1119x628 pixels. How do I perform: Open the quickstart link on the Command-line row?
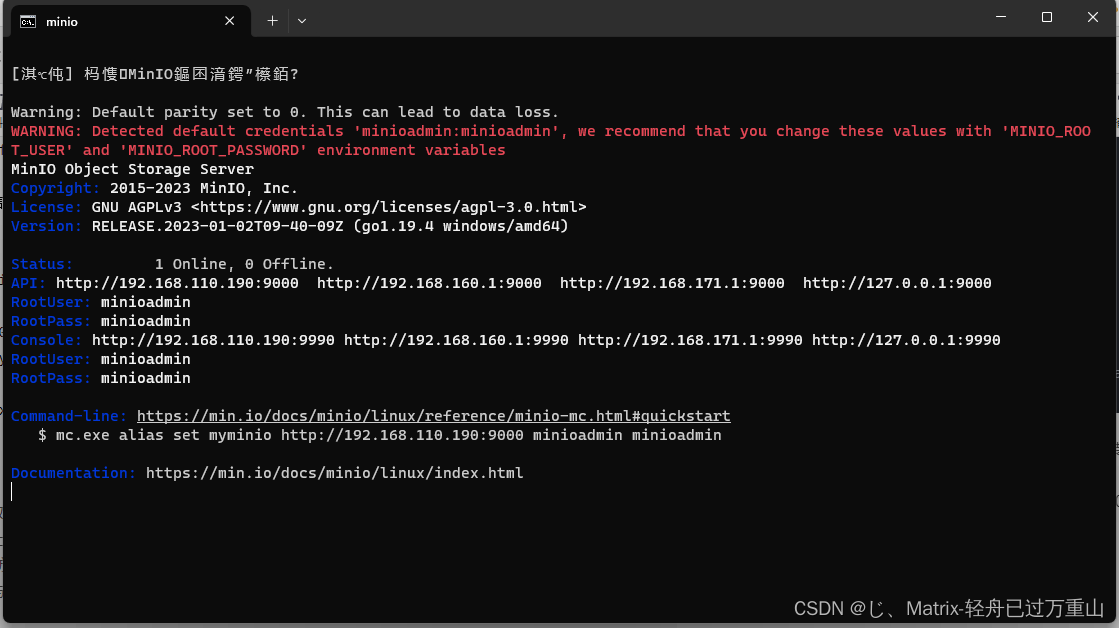(x=434, y=415)
